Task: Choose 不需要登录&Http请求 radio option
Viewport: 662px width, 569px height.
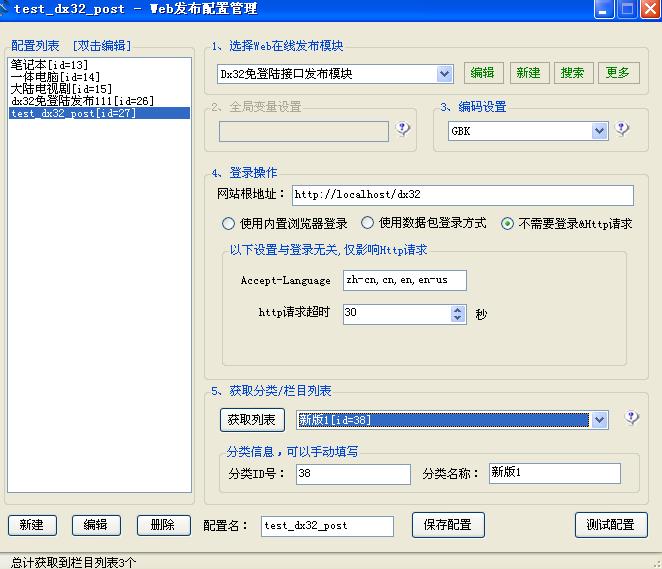Action: click(508, 224)
